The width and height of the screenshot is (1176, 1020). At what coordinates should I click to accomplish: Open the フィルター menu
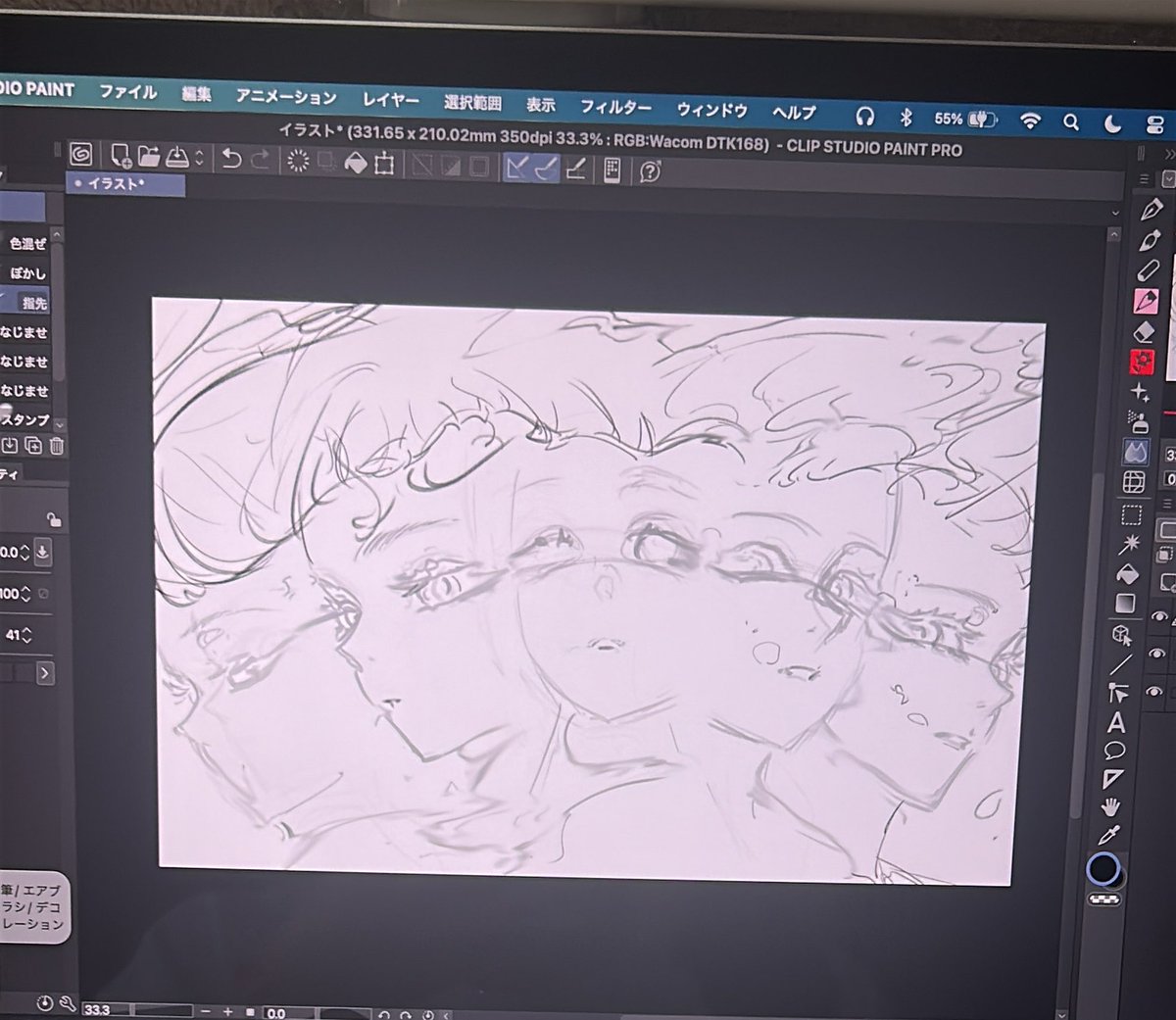pos(615,107)
